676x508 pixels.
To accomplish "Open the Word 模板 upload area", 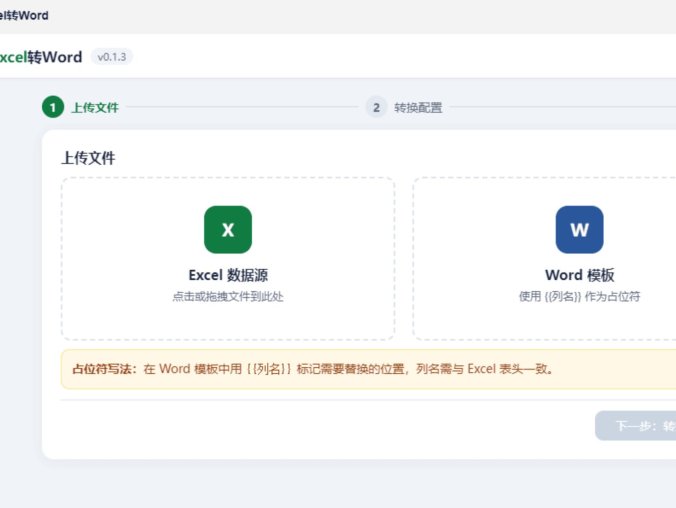I will point(545,258).
